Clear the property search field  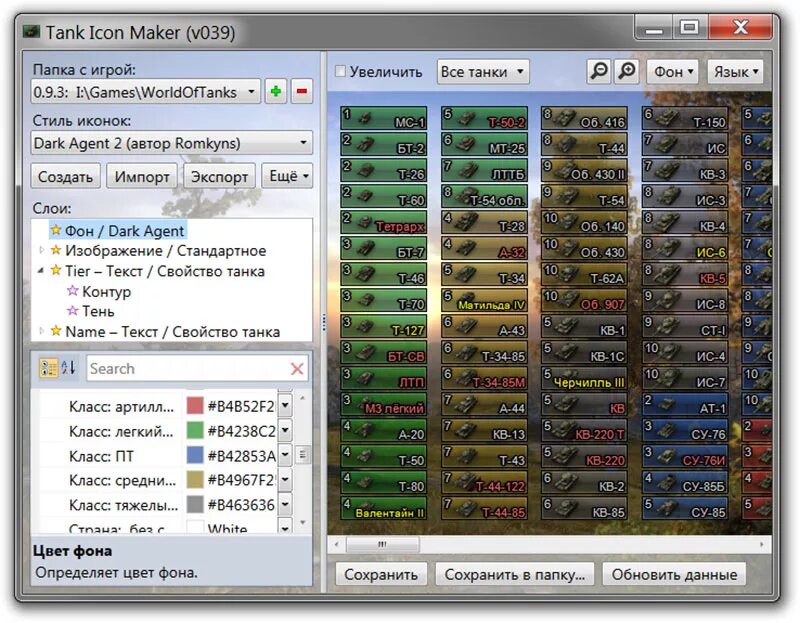point(297,368)
